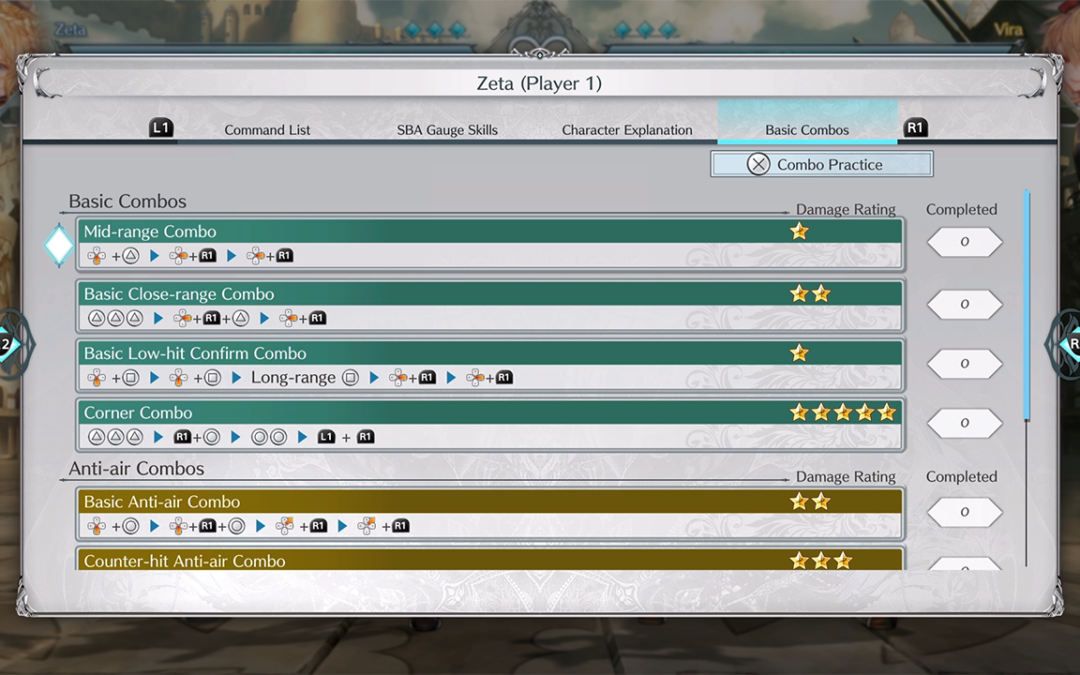The width and height of the screenshot is (1080, 675).
Task: Select the Counter-hit Anti-air Combo entry
Action: click(x=490, y=560)
